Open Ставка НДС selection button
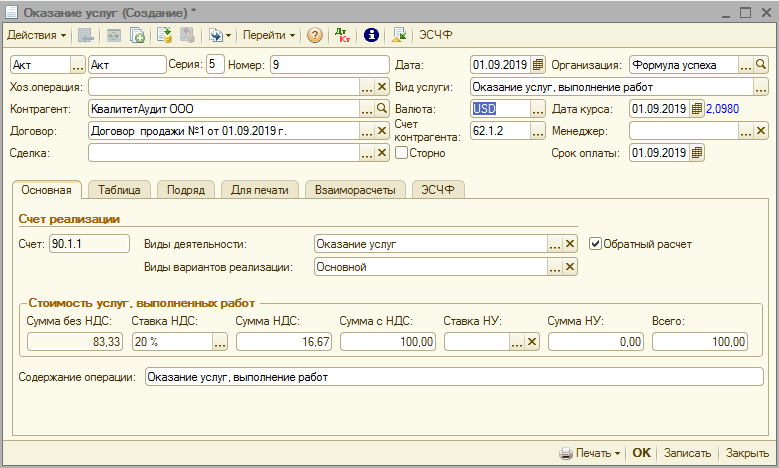The image size is (779, 468). pyautogui.click(x=219, y=341)
